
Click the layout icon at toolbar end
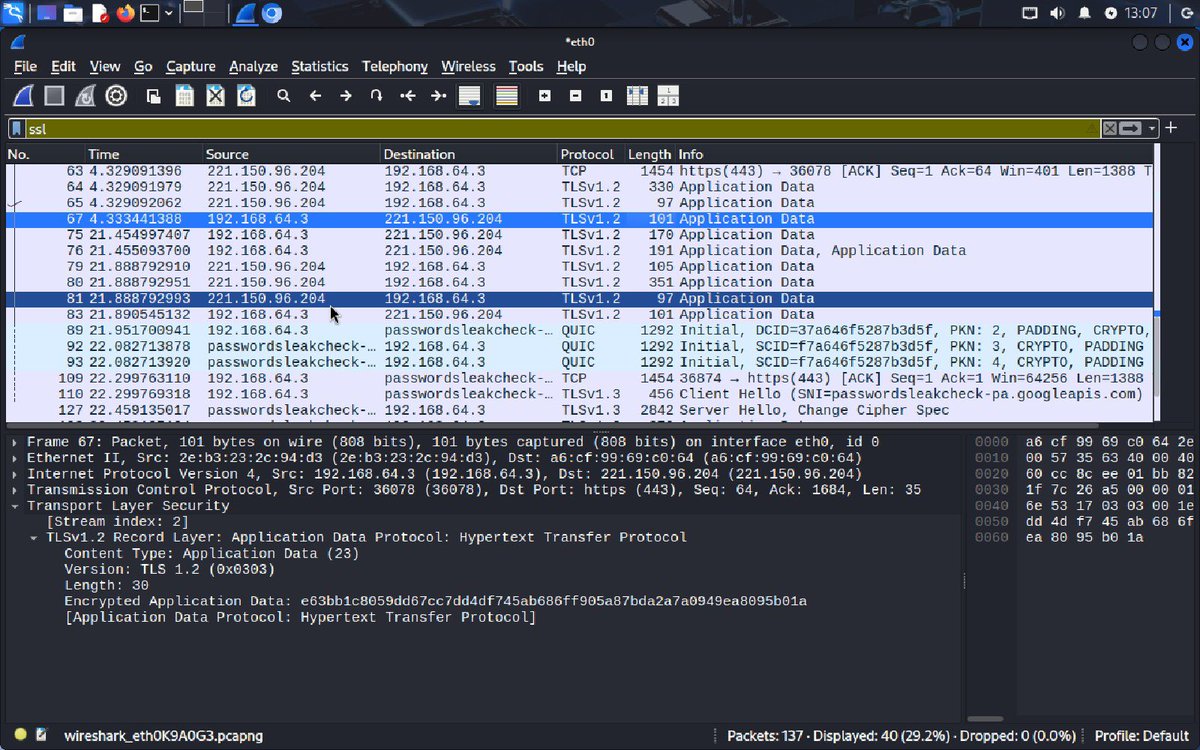(x=668, y=96)
